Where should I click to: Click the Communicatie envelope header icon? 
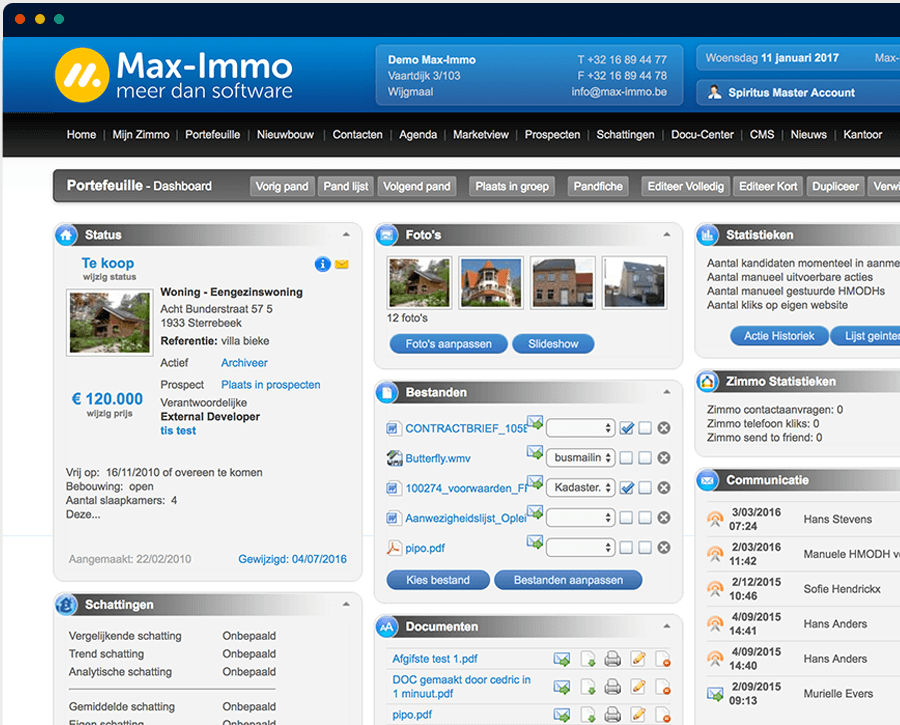click(x=707, y=480)
